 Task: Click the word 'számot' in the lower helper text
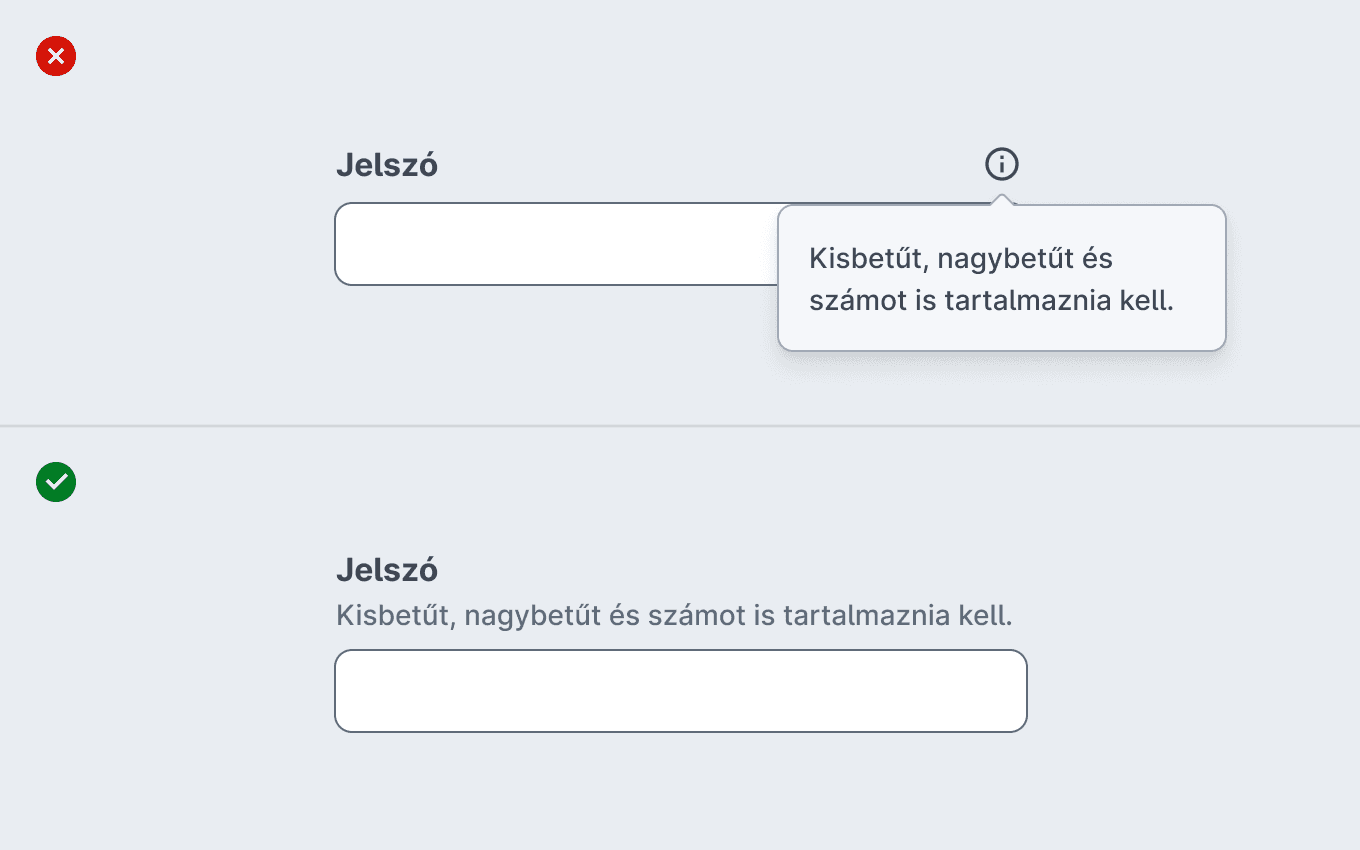point(694,615)
